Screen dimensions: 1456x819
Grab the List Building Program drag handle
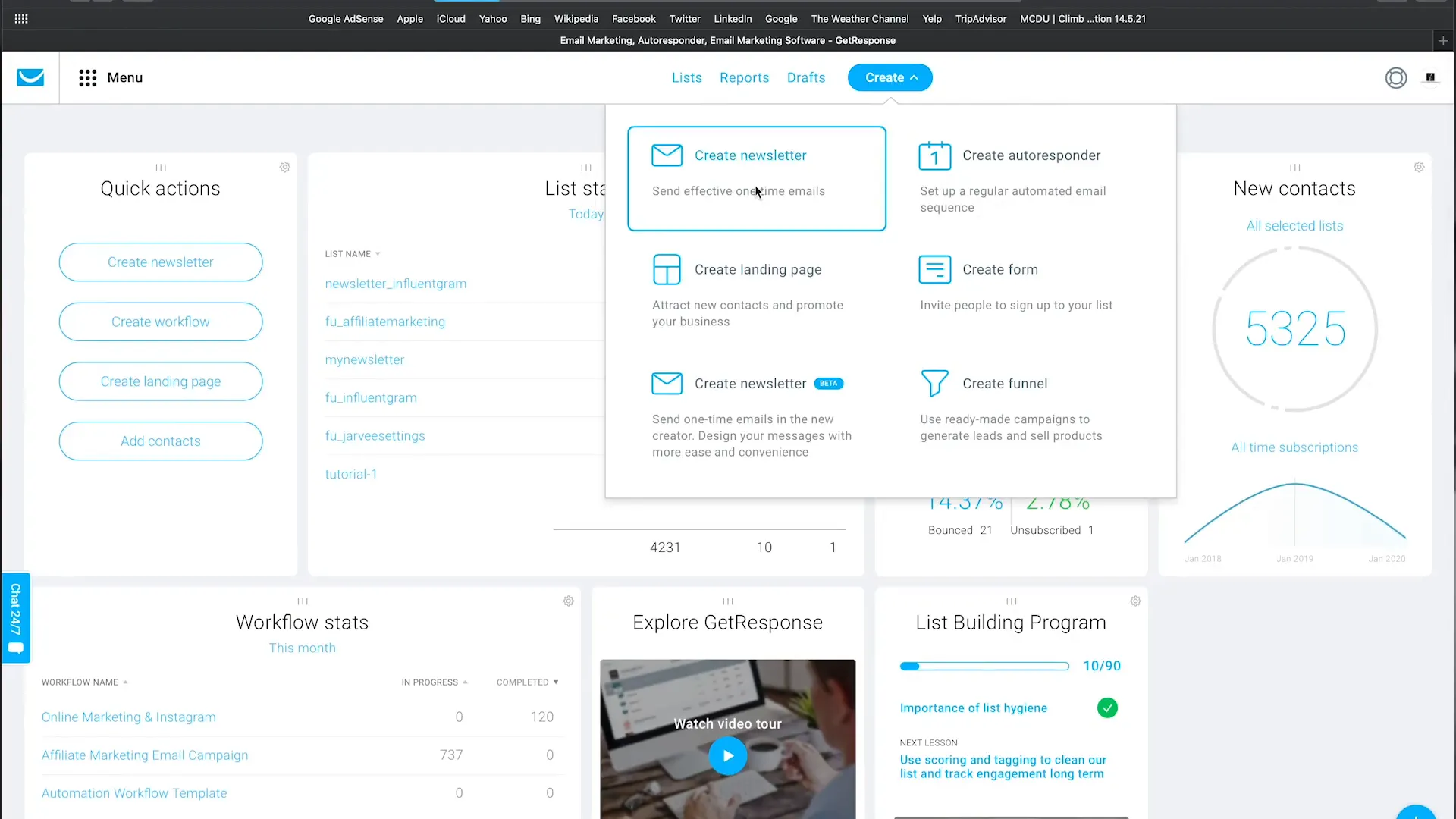pyautogui.click(x=1012, y=601)
